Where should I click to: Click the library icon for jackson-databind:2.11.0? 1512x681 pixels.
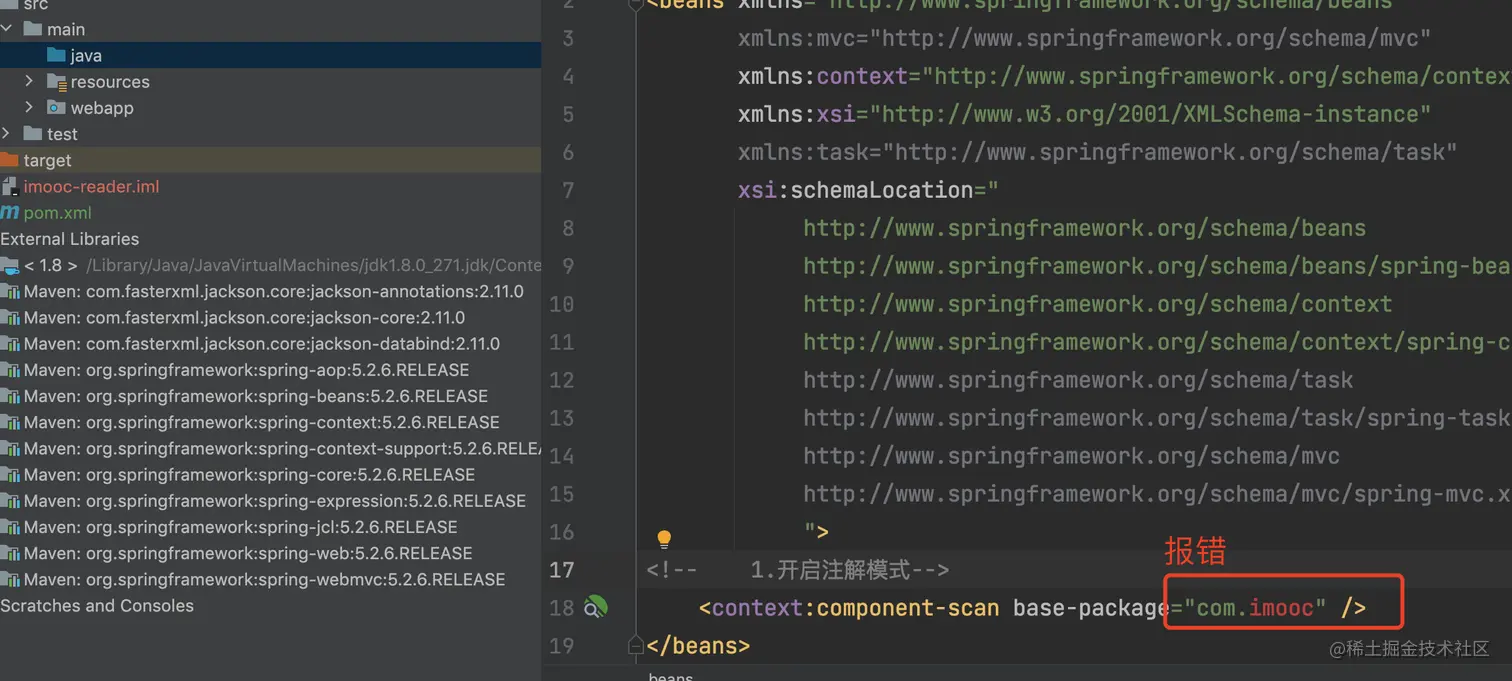point(9,343)
